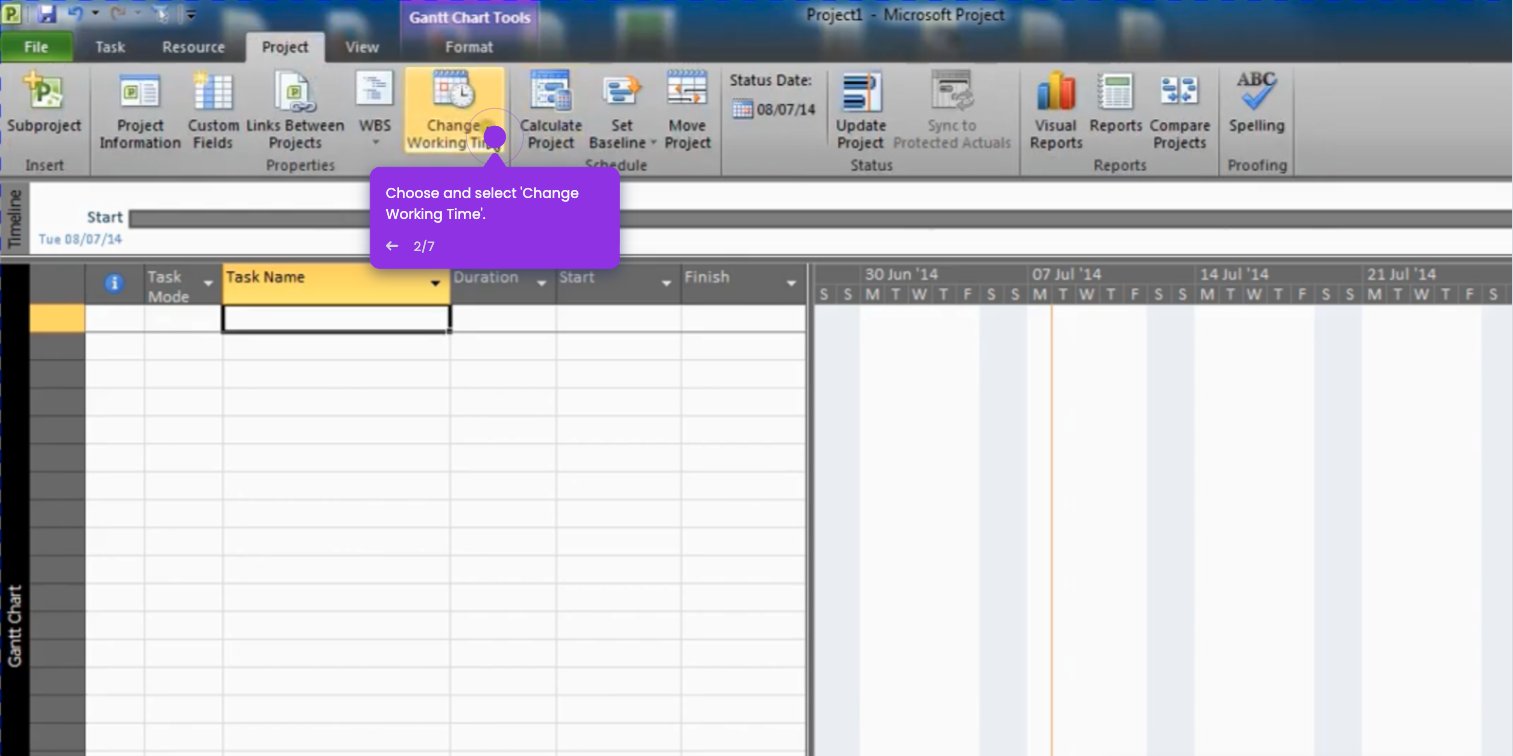Open Custom Fields
Viewport: 1513px width, 756px height.
click(213, 110)
